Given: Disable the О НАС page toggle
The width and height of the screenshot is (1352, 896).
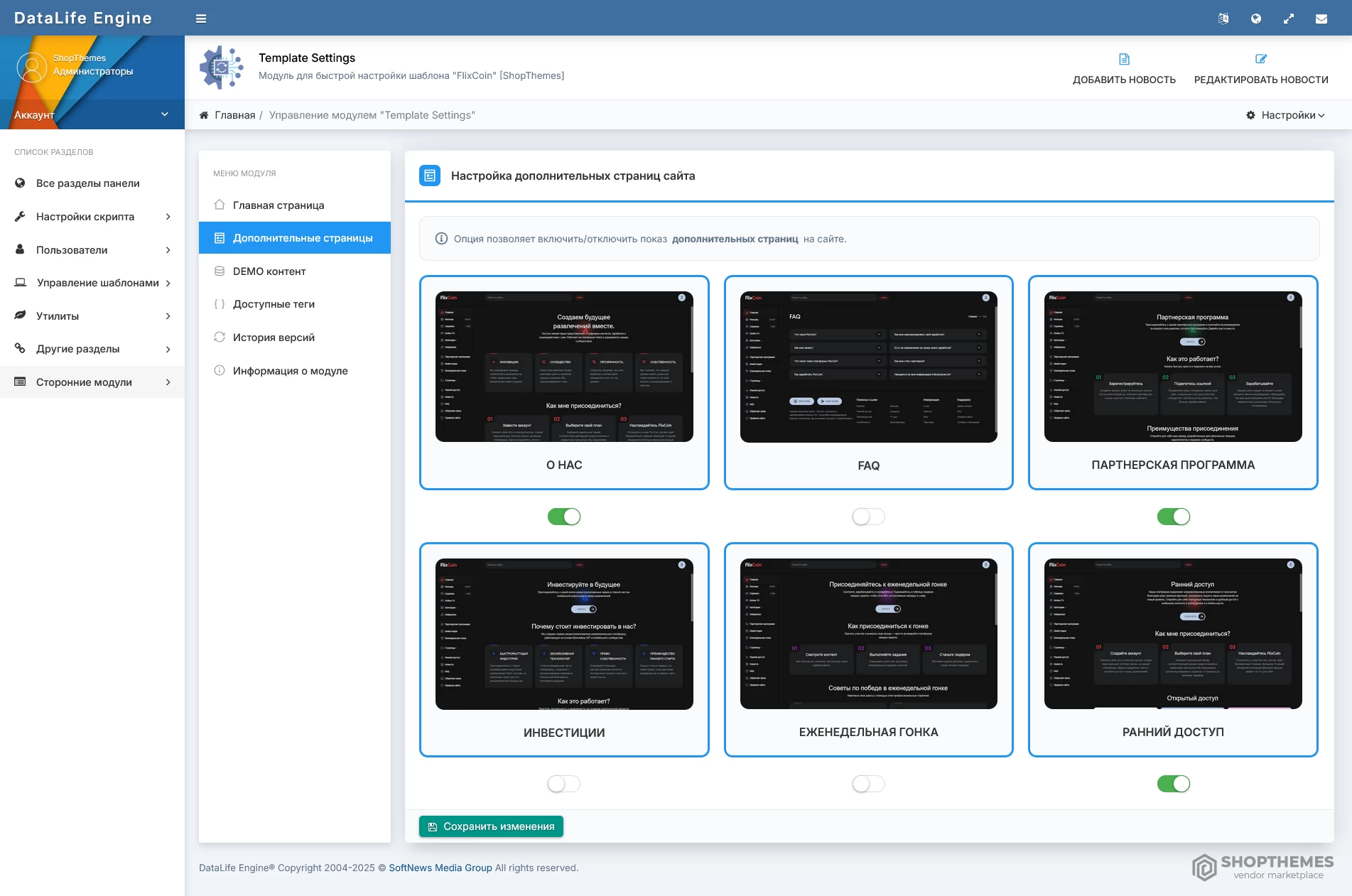Looking at the screenshot, I should click(564, 517).
